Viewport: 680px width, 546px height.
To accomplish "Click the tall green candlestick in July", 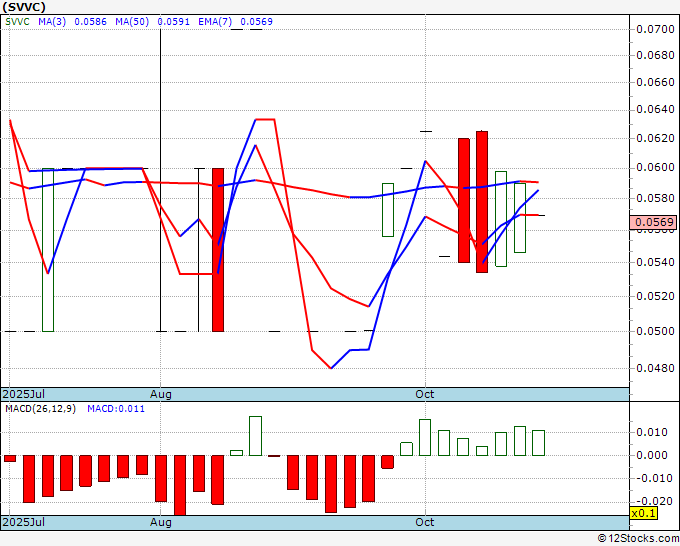I will pos(48,250).
